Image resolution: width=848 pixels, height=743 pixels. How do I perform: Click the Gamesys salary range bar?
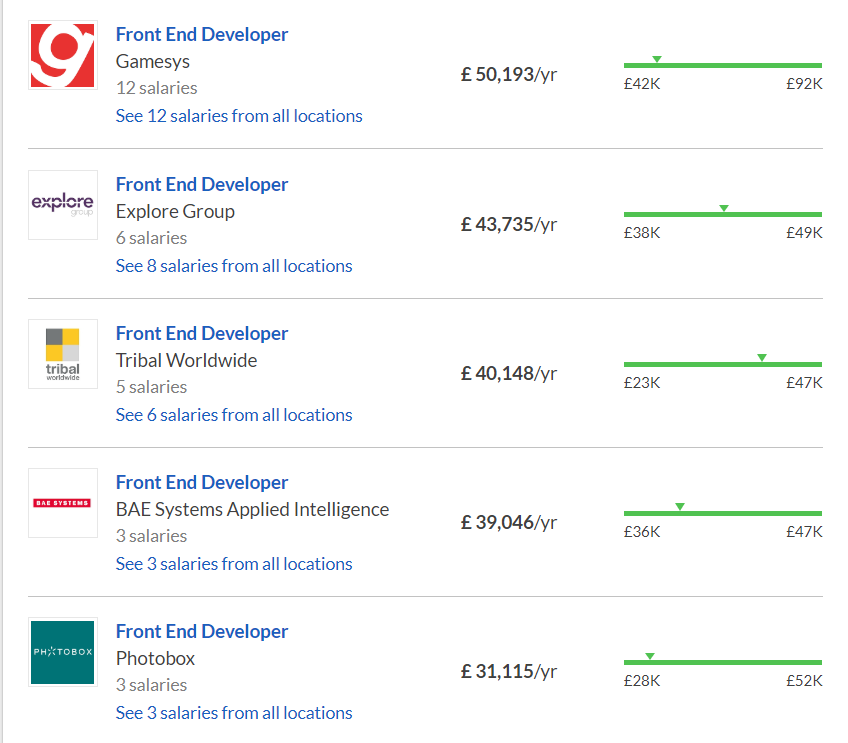(x=723, y=65)
